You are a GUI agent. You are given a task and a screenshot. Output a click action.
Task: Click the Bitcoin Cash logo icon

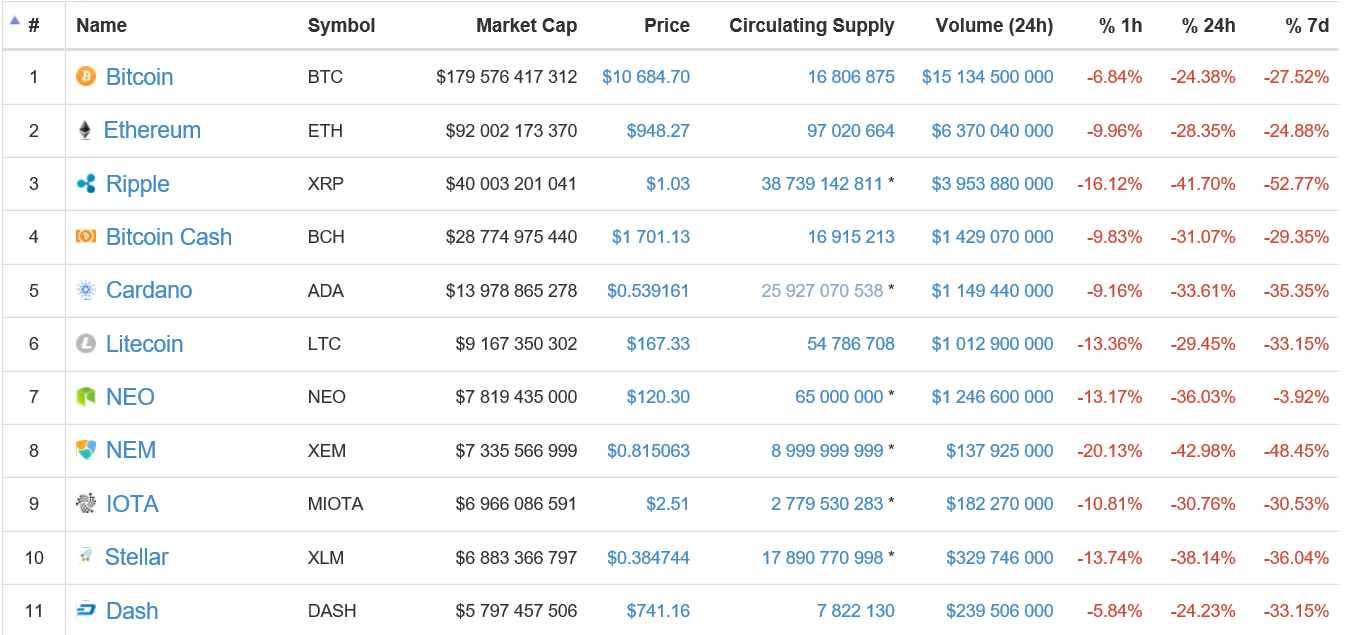coord(86,236)
